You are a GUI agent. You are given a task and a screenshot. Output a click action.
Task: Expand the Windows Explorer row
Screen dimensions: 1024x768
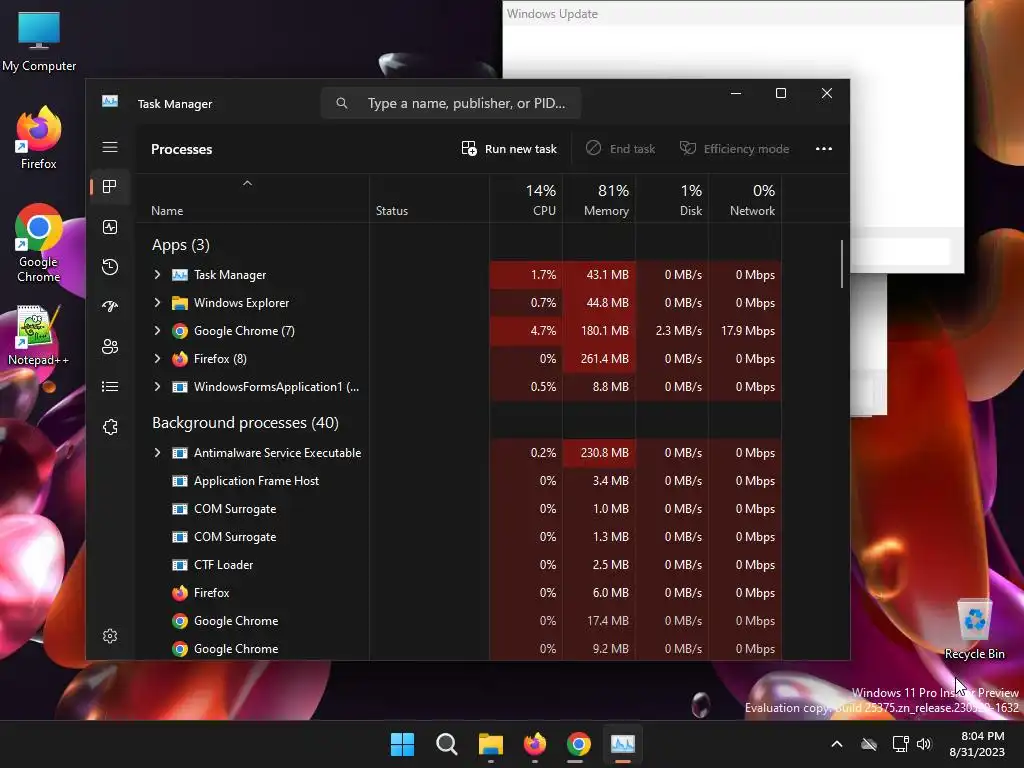pyautogui.click(x=157, y=302)
